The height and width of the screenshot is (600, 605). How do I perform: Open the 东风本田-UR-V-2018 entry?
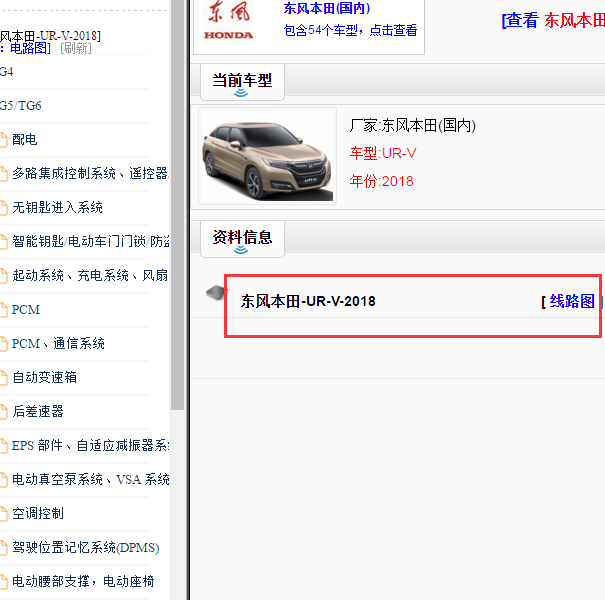pyautogui.click(x=308, y=301)
